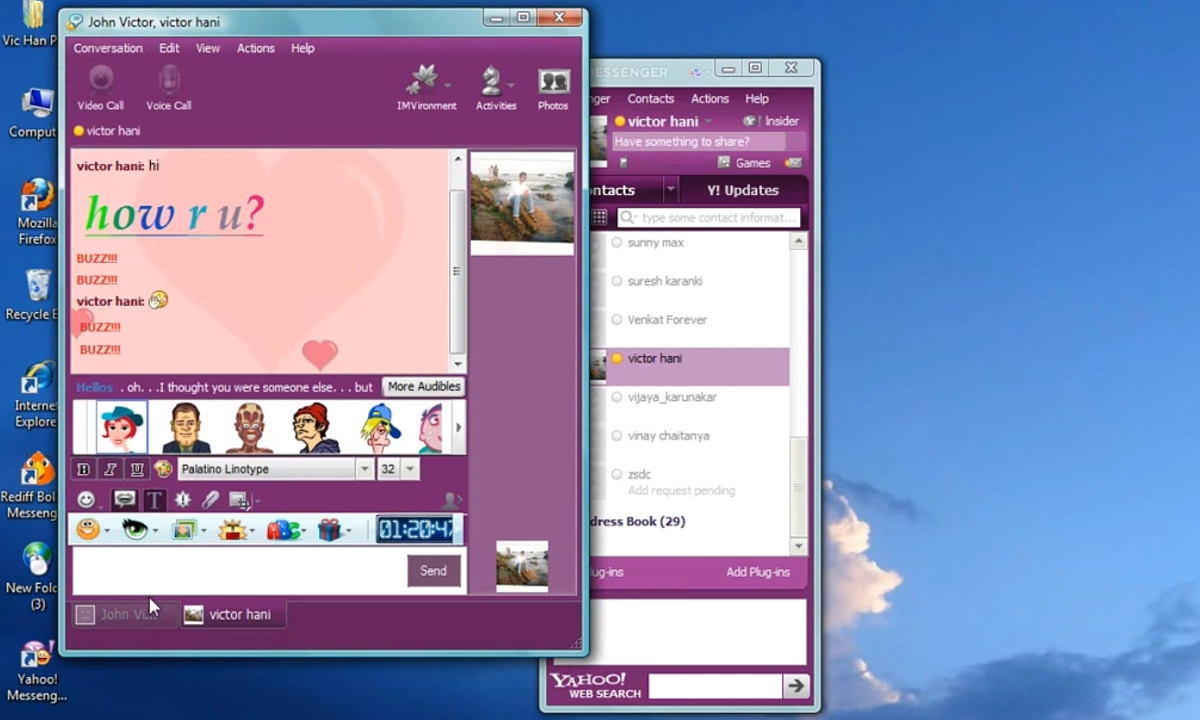
Task: Open the Edit menu in chat window
Action: (x=169, y=48)
